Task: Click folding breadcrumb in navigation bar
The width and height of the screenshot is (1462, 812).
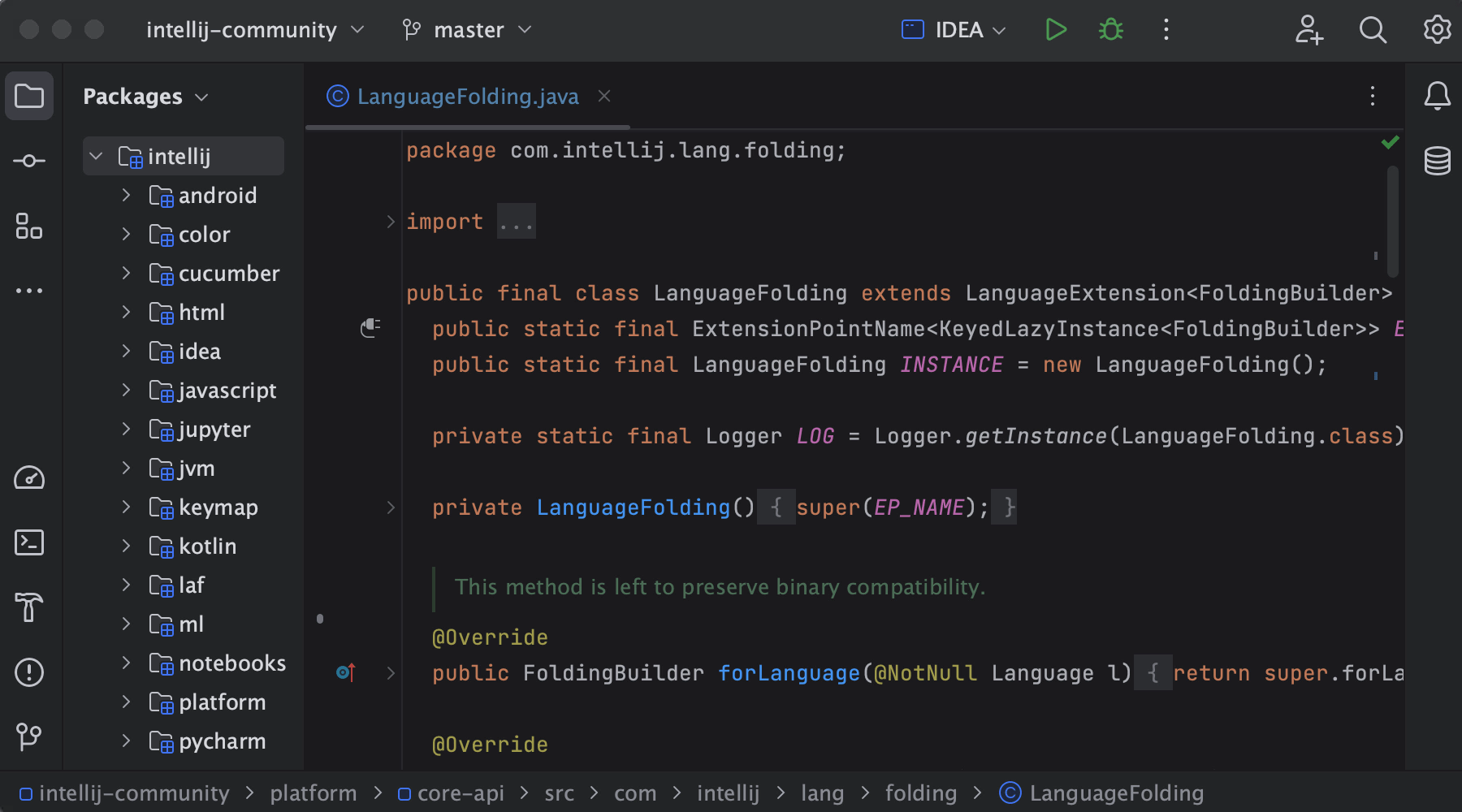Action: (x=920, y=793)
